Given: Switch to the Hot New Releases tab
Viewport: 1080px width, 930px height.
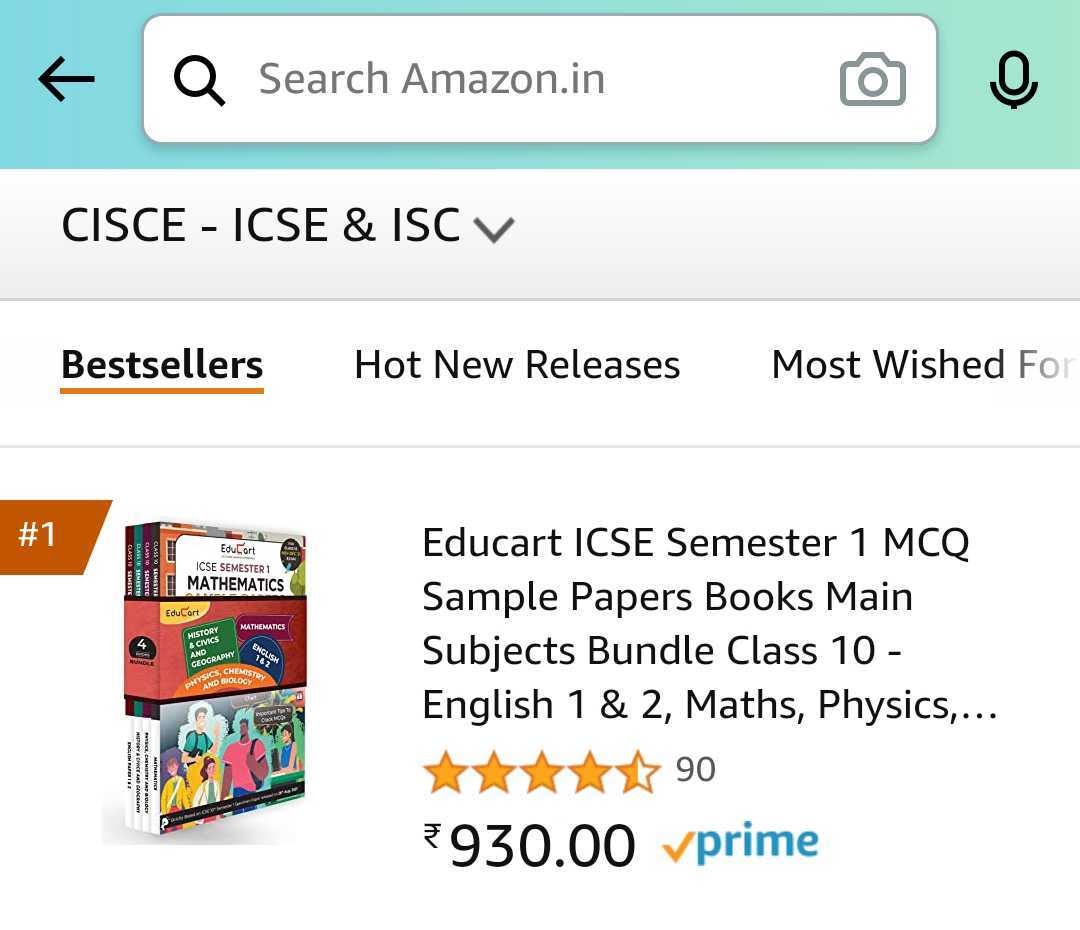Looking at the screenshot, I should point(517,365).
